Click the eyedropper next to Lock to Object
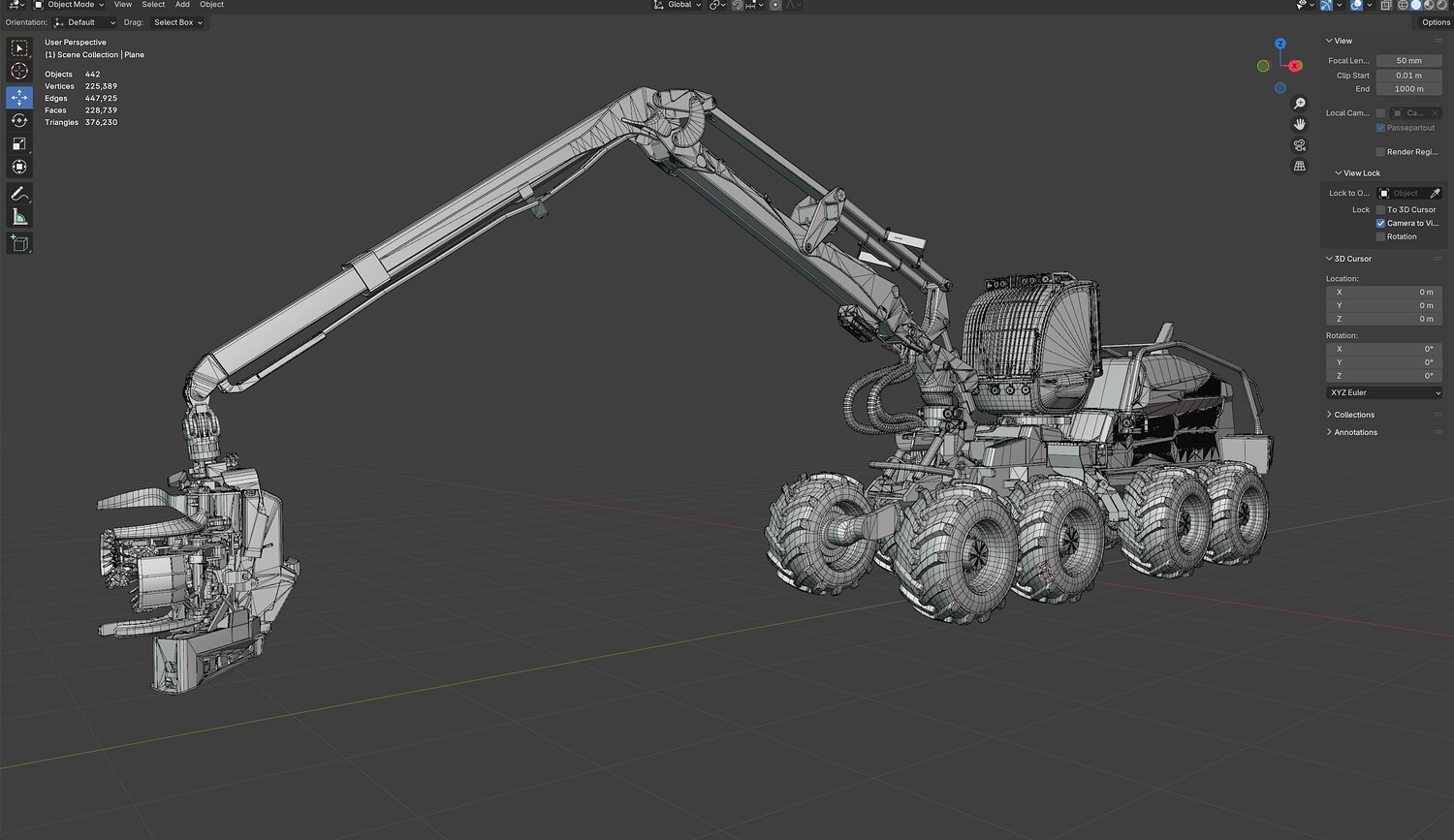Viewport: 1454px width, 840px height. 1436,194
